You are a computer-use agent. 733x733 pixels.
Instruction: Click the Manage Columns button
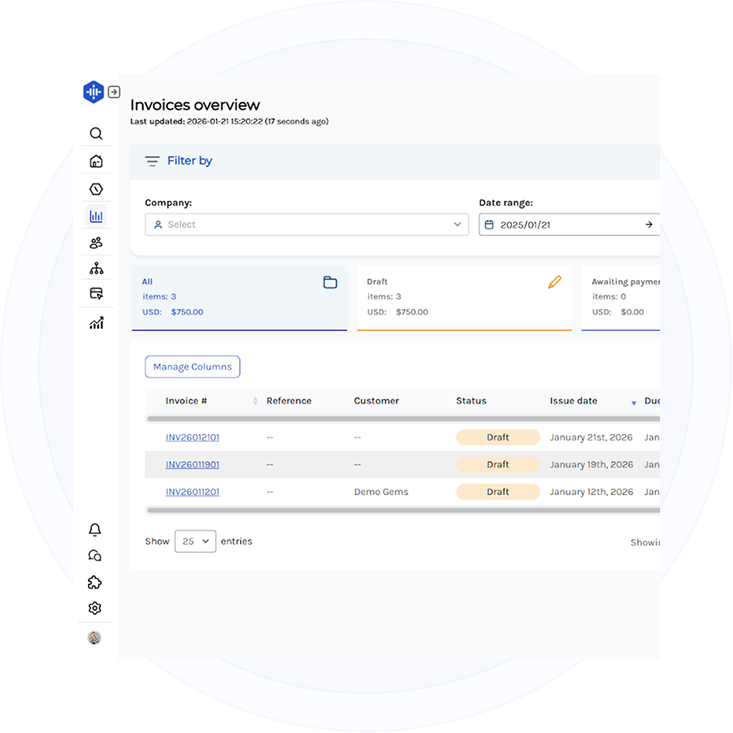[192, 367]
